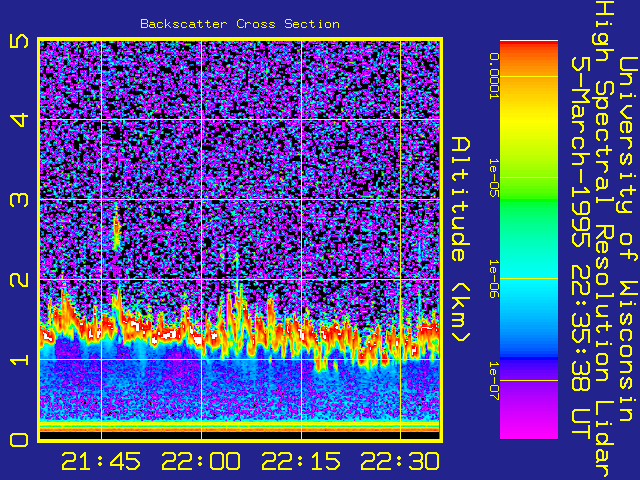Screen dimensions: 640x480
Task: Click the altitude label 0
Action: [x=19, y=440]
